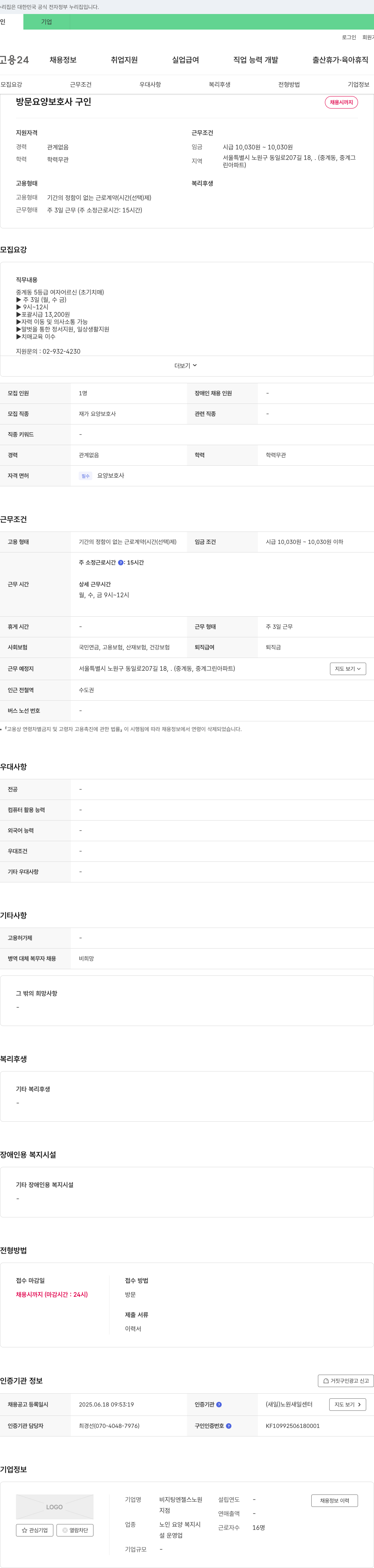
Task: Click the contact number 02-932-4230 text
Action: 62,351
